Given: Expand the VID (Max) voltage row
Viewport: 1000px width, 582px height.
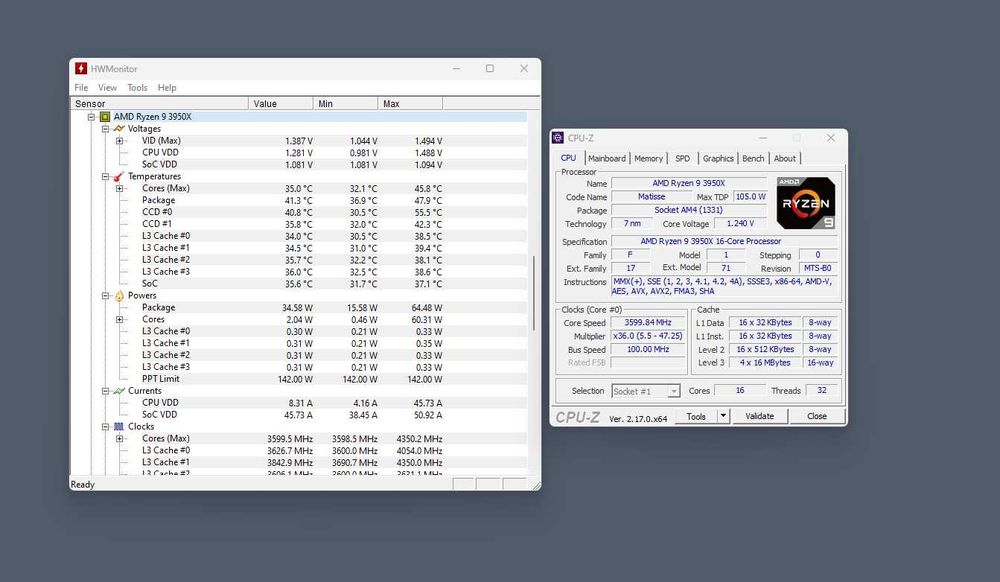Looking at the screenshot, I should (119, 141).
